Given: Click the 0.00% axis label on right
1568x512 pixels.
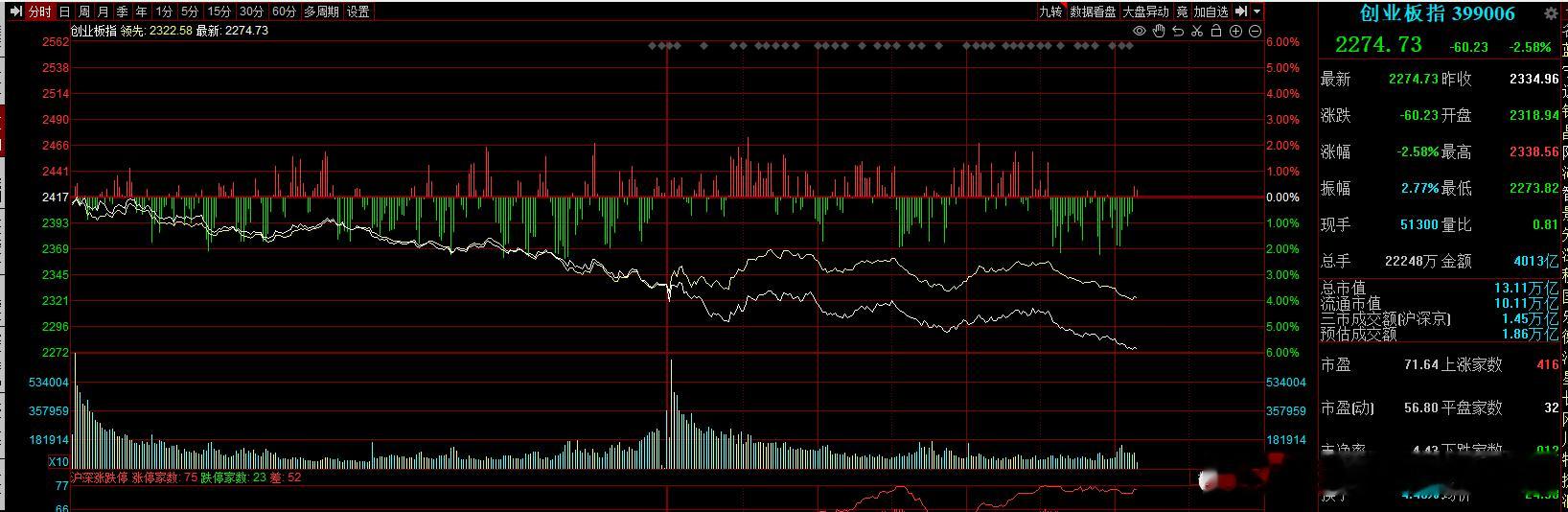Looking at the screenshot, I should pos(1283,198).
